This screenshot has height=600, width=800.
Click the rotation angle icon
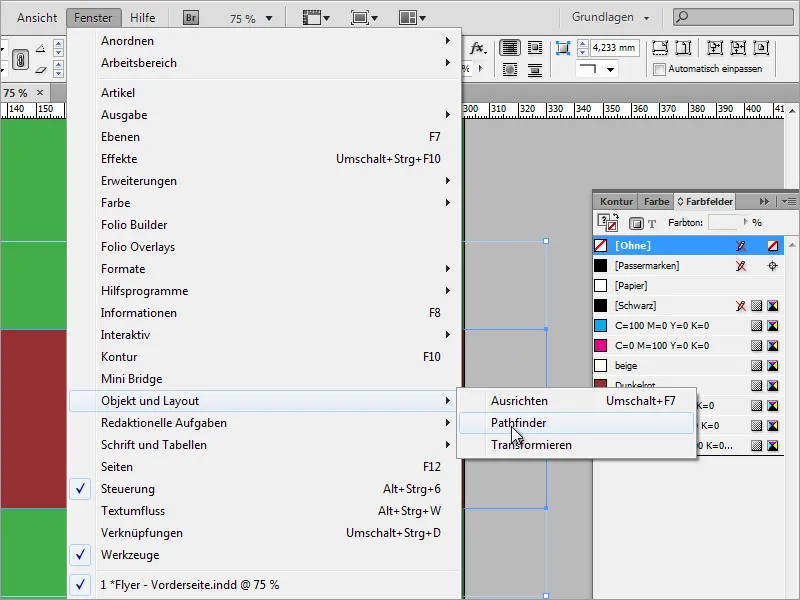click(x=40, y=49)
